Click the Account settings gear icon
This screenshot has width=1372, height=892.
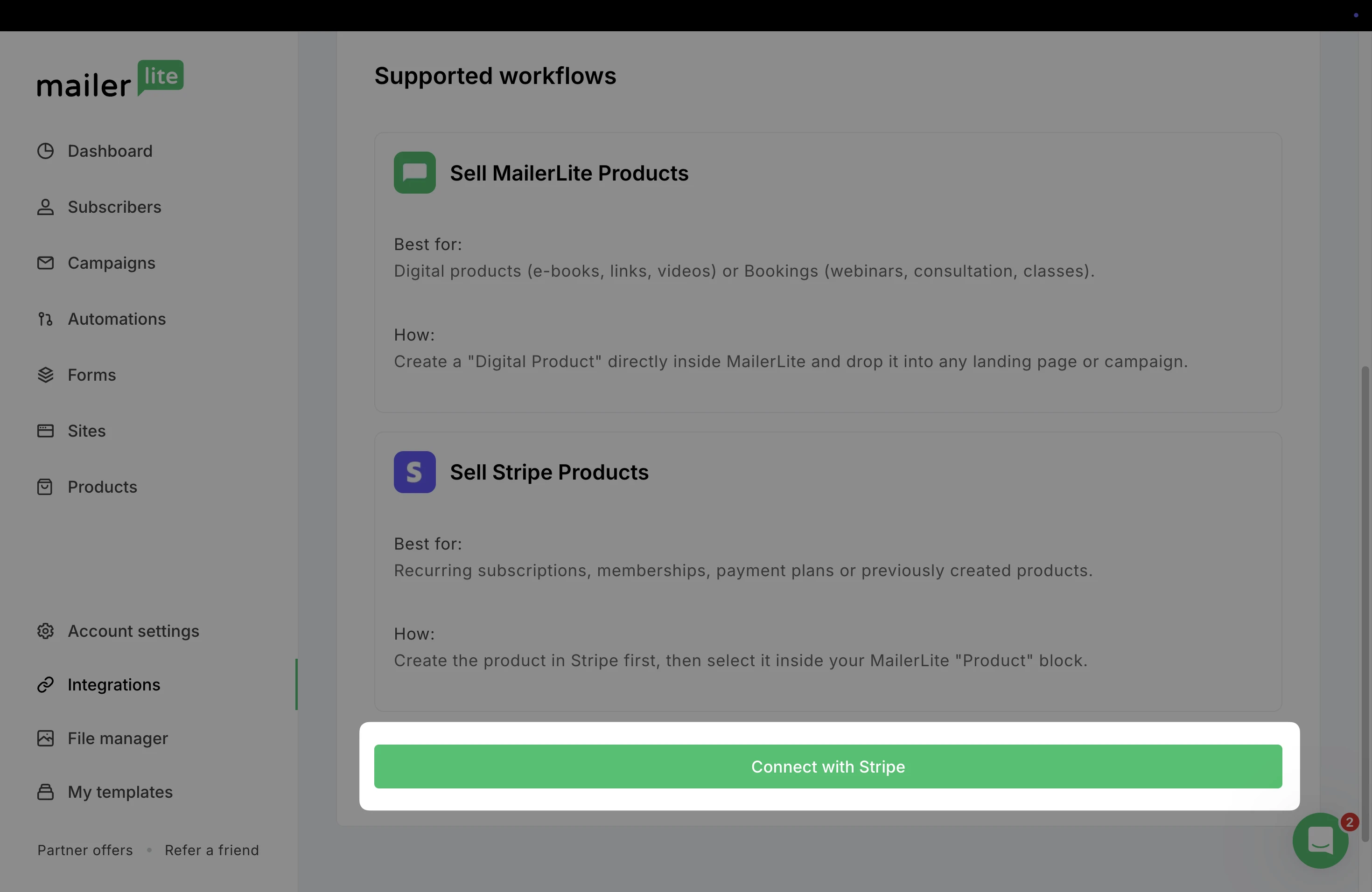[46, 631]
